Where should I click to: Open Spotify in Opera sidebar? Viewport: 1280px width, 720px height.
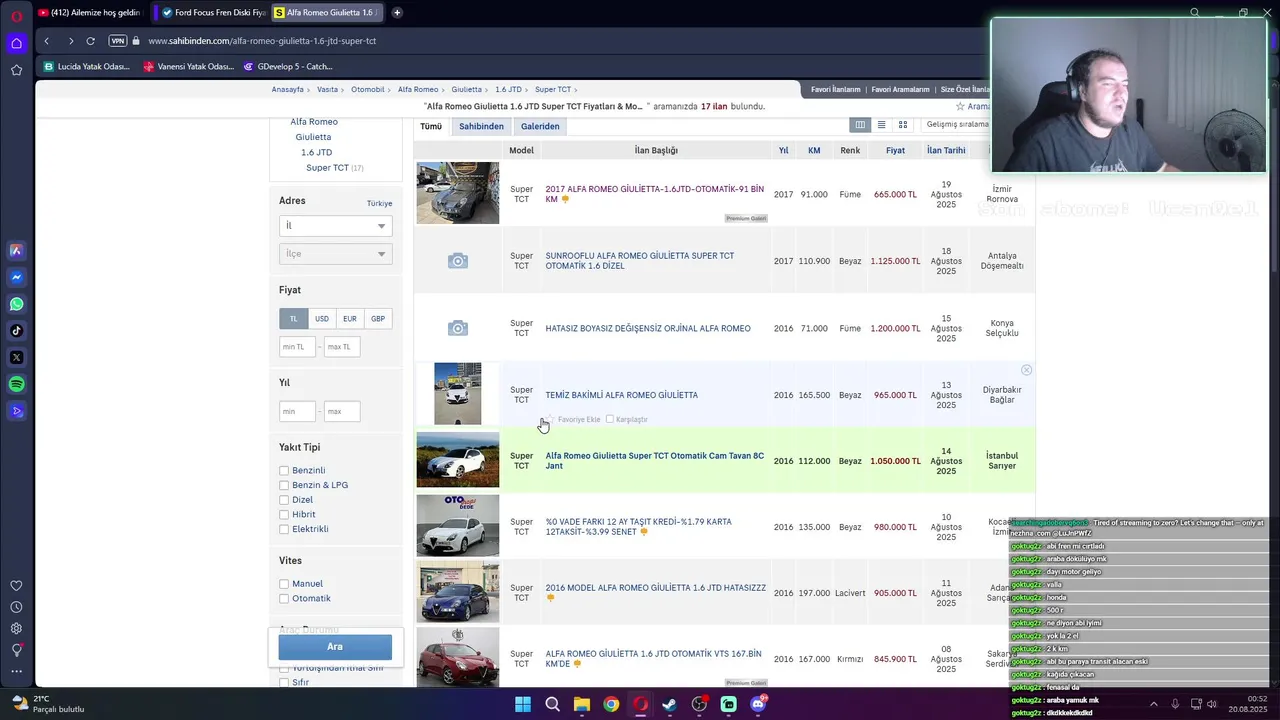(16, 384)
